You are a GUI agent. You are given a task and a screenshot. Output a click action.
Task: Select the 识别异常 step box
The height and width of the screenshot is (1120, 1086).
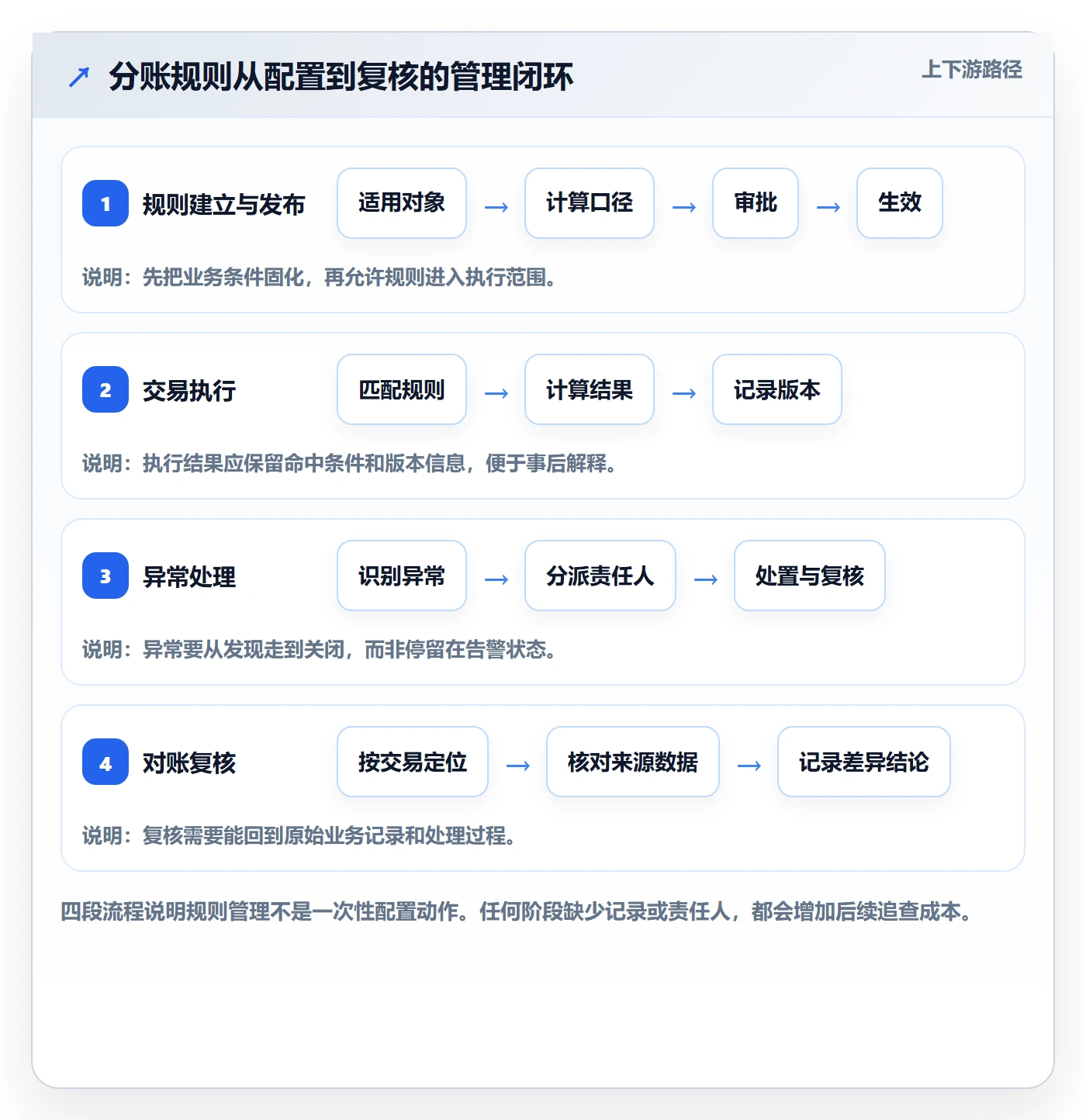point(402,576)
